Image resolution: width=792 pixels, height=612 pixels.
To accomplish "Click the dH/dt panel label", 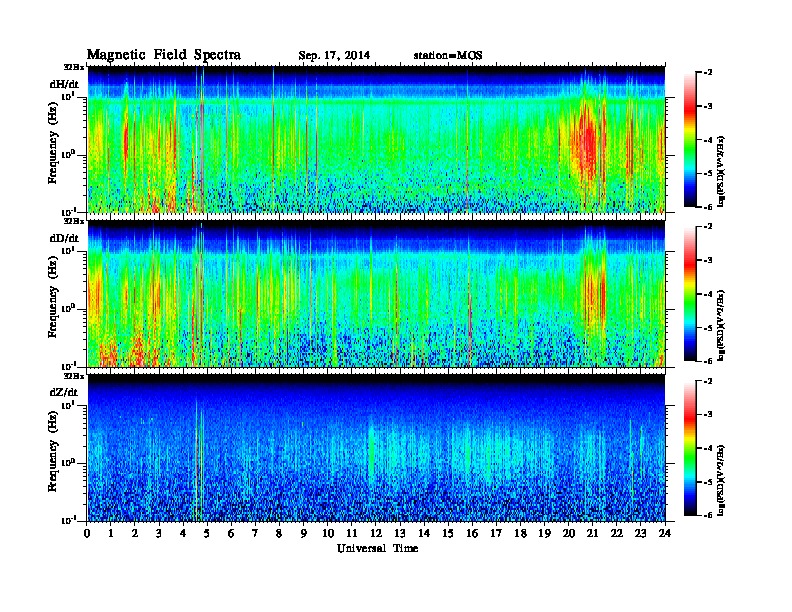I will pos(64,83).
